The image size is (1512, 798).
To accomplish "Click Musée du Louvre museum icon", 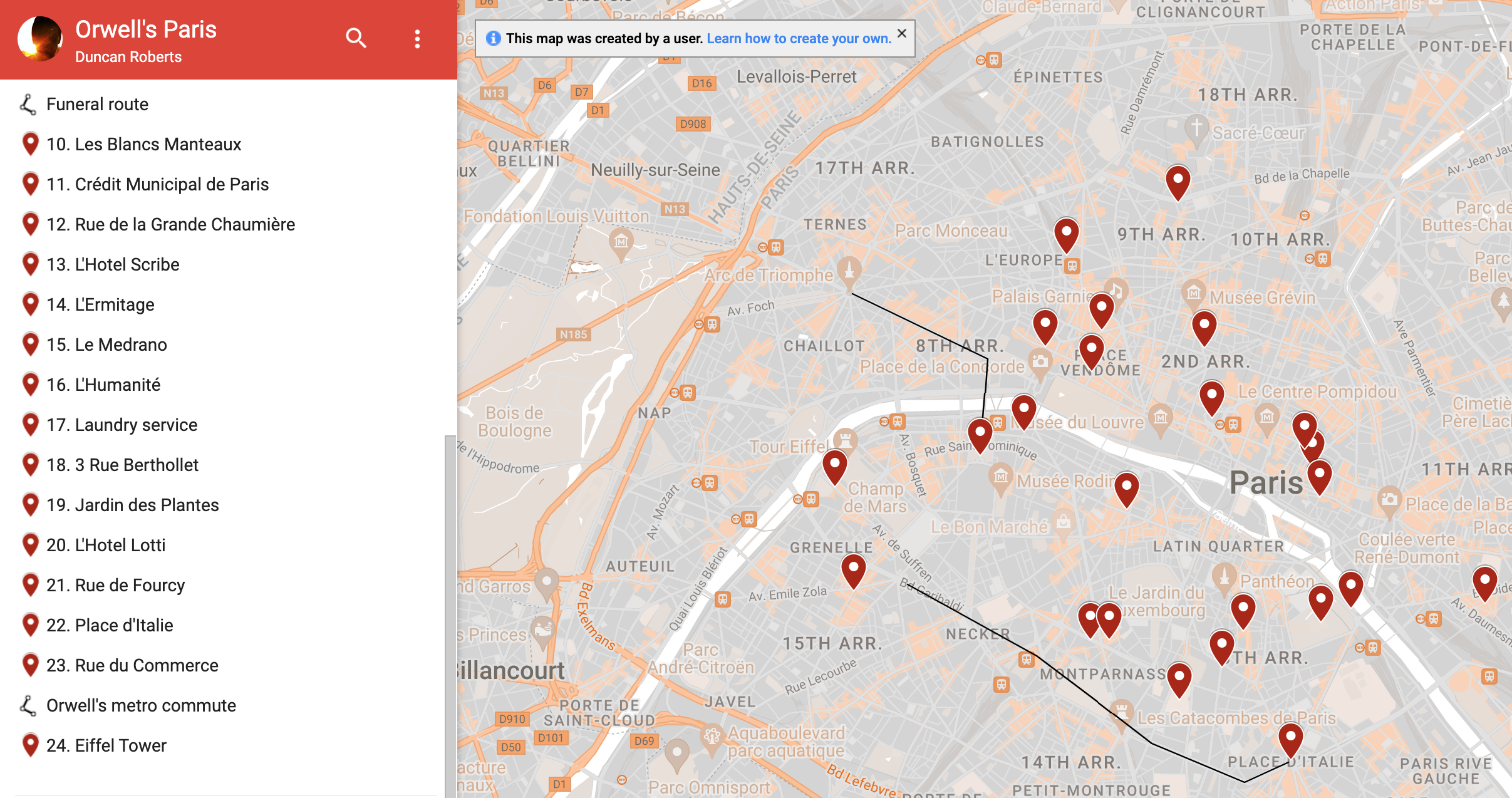I will pyautogui.click(x=1160, y=417).
